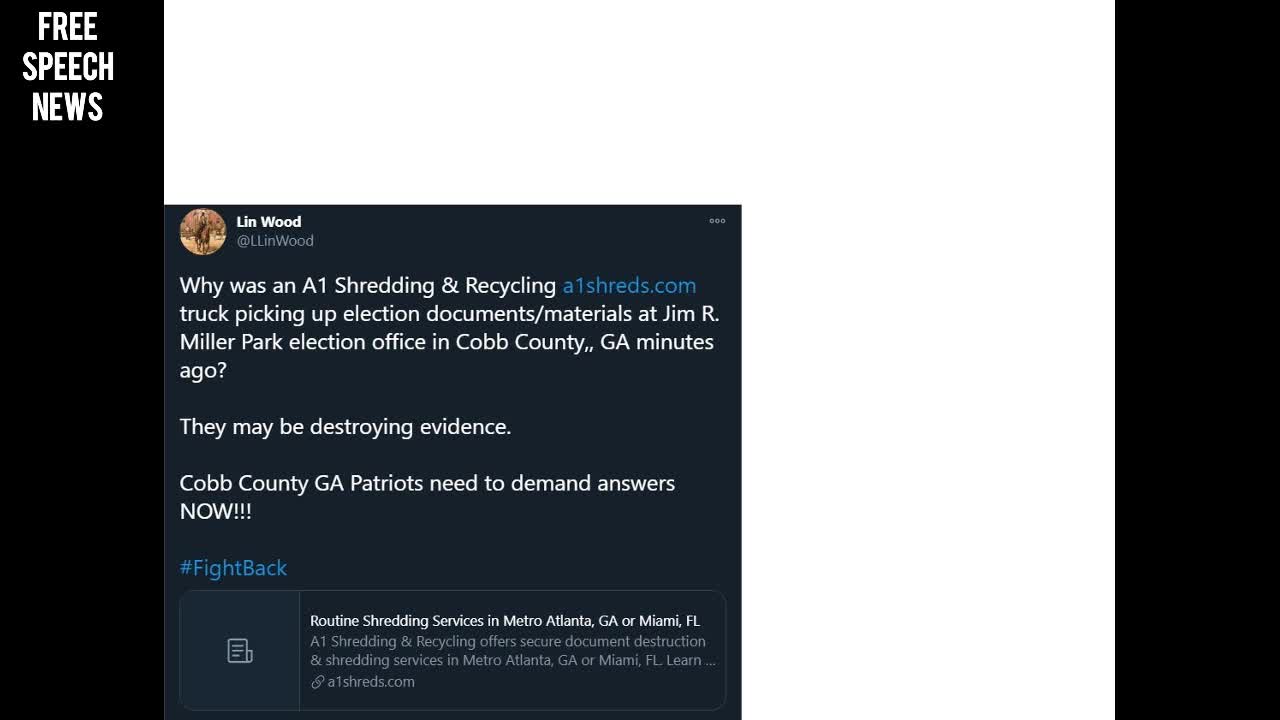Click the Free Speech News logo
The image size is (1280, 720).
click(x=68, y=67)
